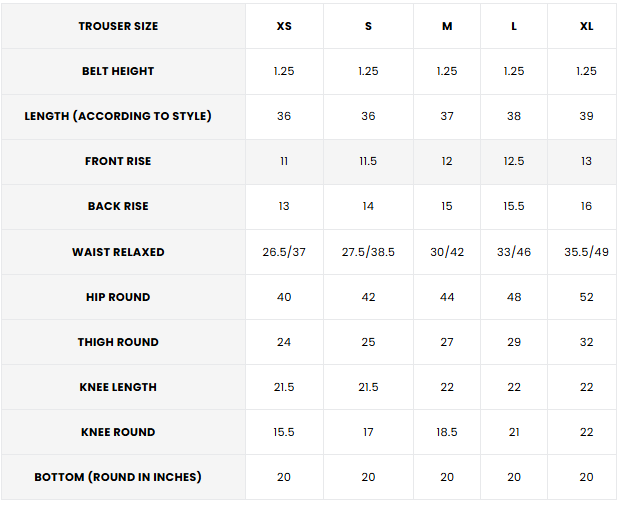Select the KNEE LENGTH row label
This screenshot has height=506, width=622.
pos(118,387)
